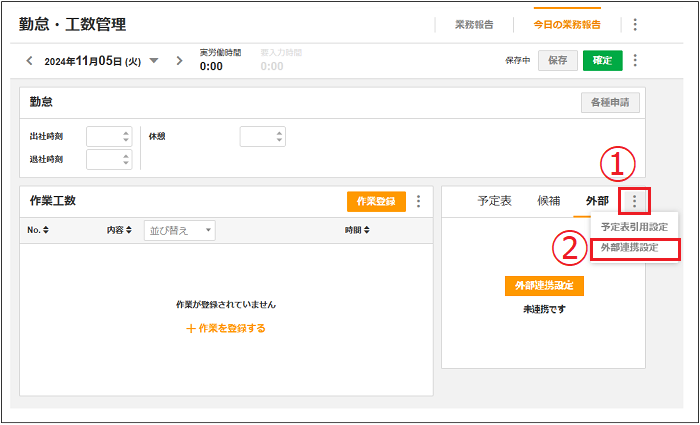This screenshot has height=425, width=700.
Task: Open date picker triangle beside 2024年11月05日
Action: [x=154, y=61]
